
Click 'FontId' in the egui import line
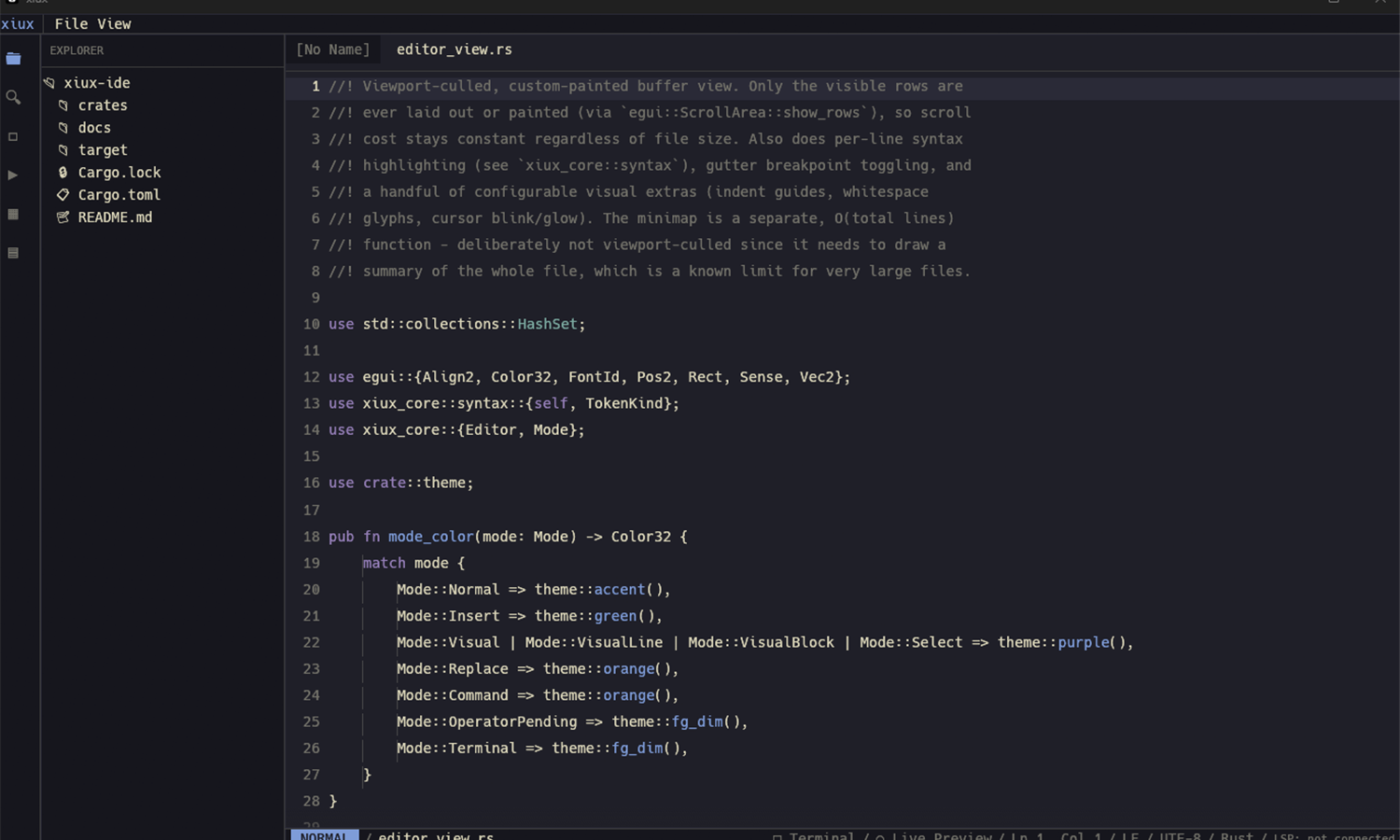click(x=594, y=377)
